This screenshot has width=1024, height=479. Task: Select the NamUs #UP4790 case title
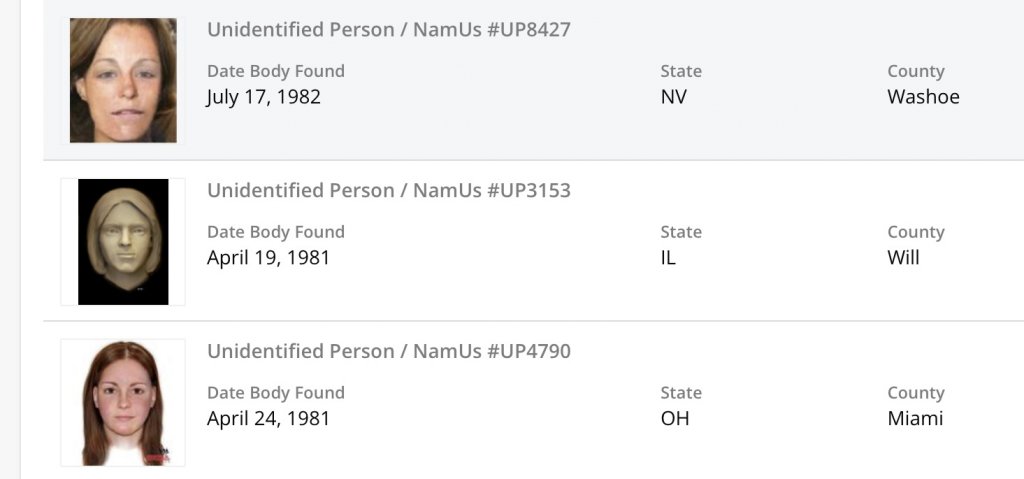[388, 351]
